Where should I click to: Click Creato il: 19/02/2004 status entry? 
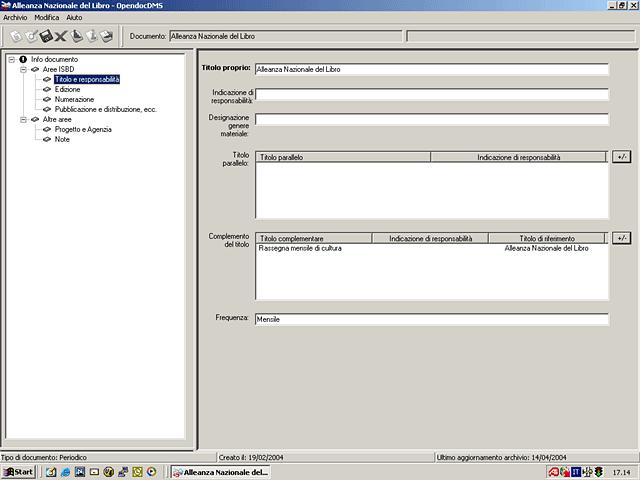[251, 458]
